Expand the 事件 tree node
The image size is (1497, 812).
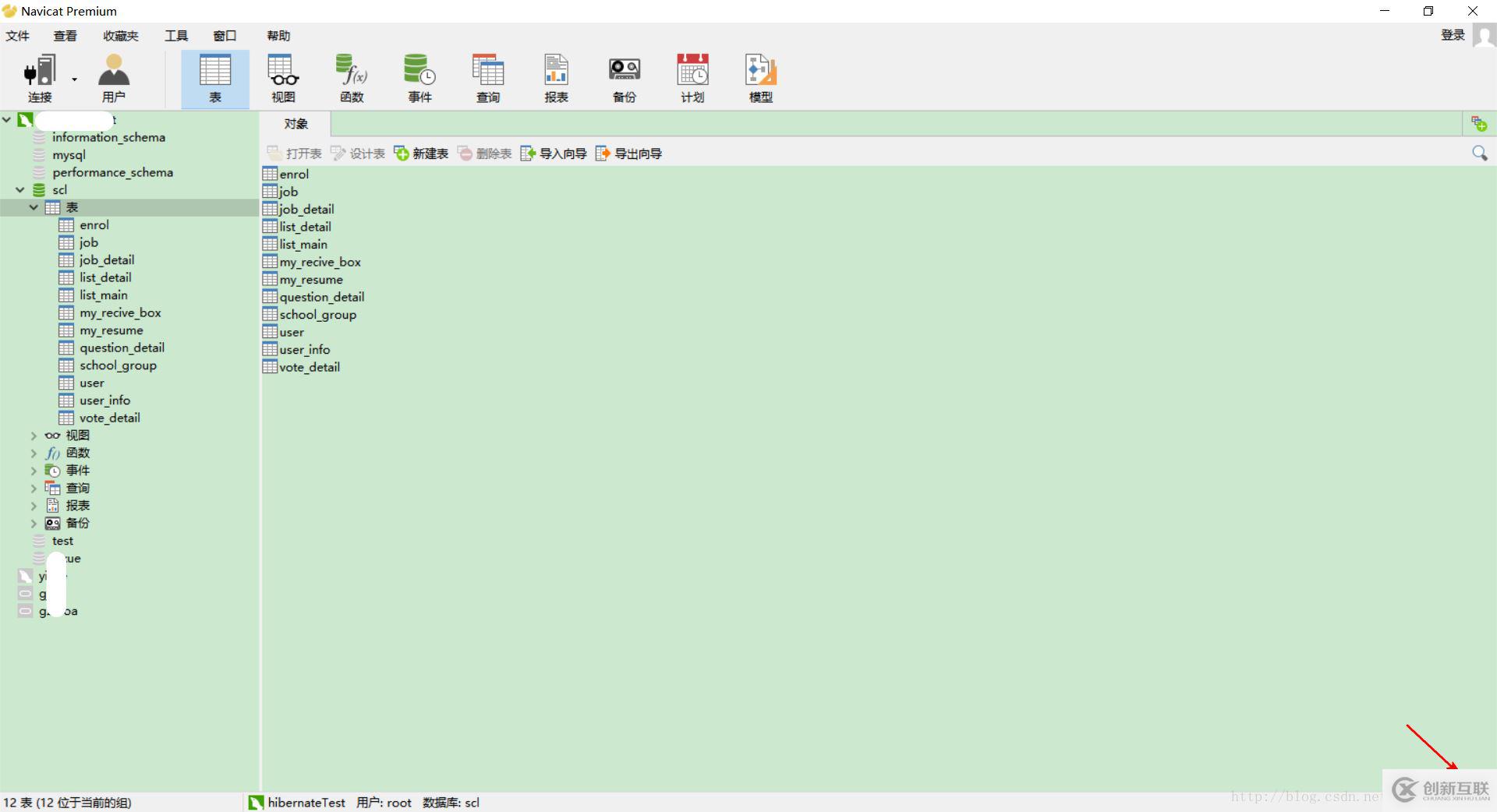click(34, 471)
